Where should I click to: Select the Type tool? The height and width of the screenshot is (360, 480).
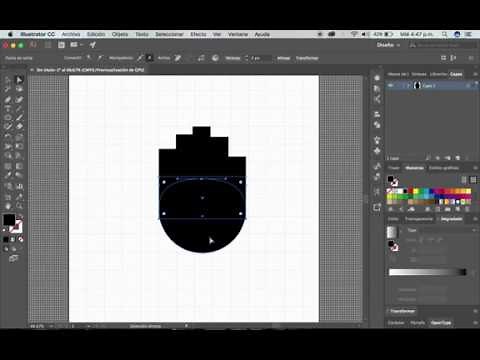point(8,109)
